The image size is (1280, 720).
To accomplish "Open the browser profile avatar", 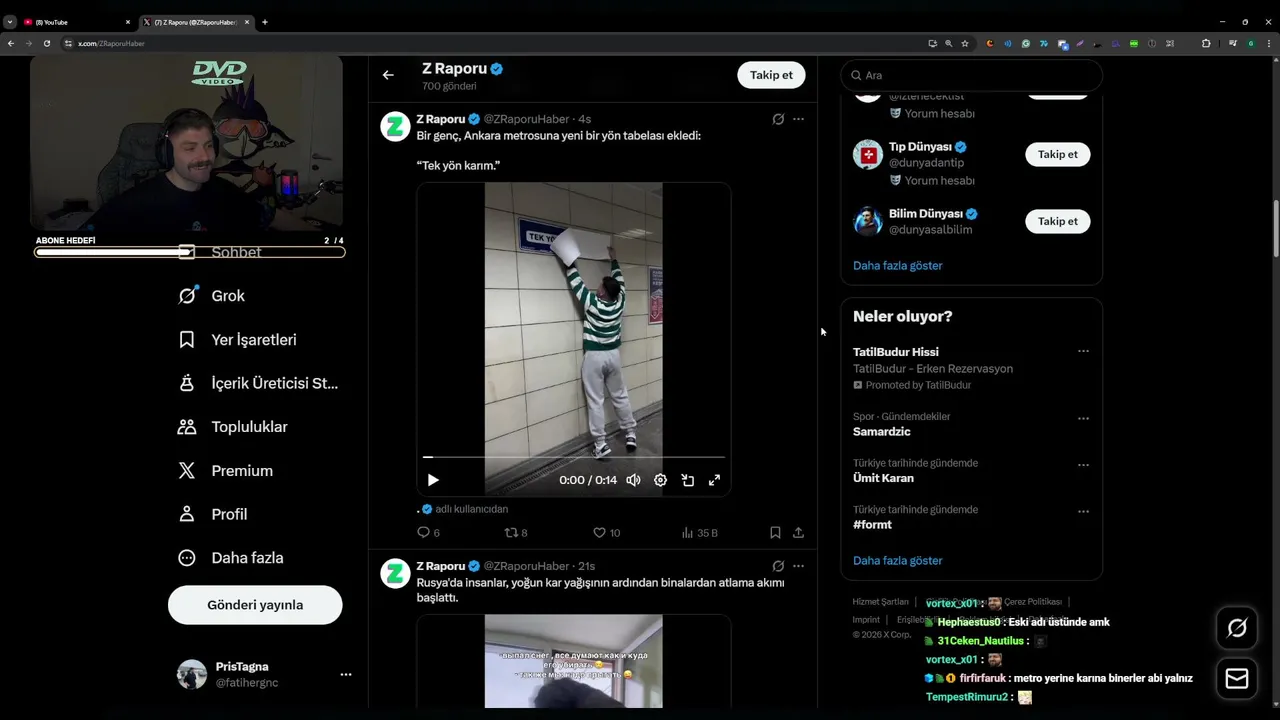I will tap(1251, 43).
